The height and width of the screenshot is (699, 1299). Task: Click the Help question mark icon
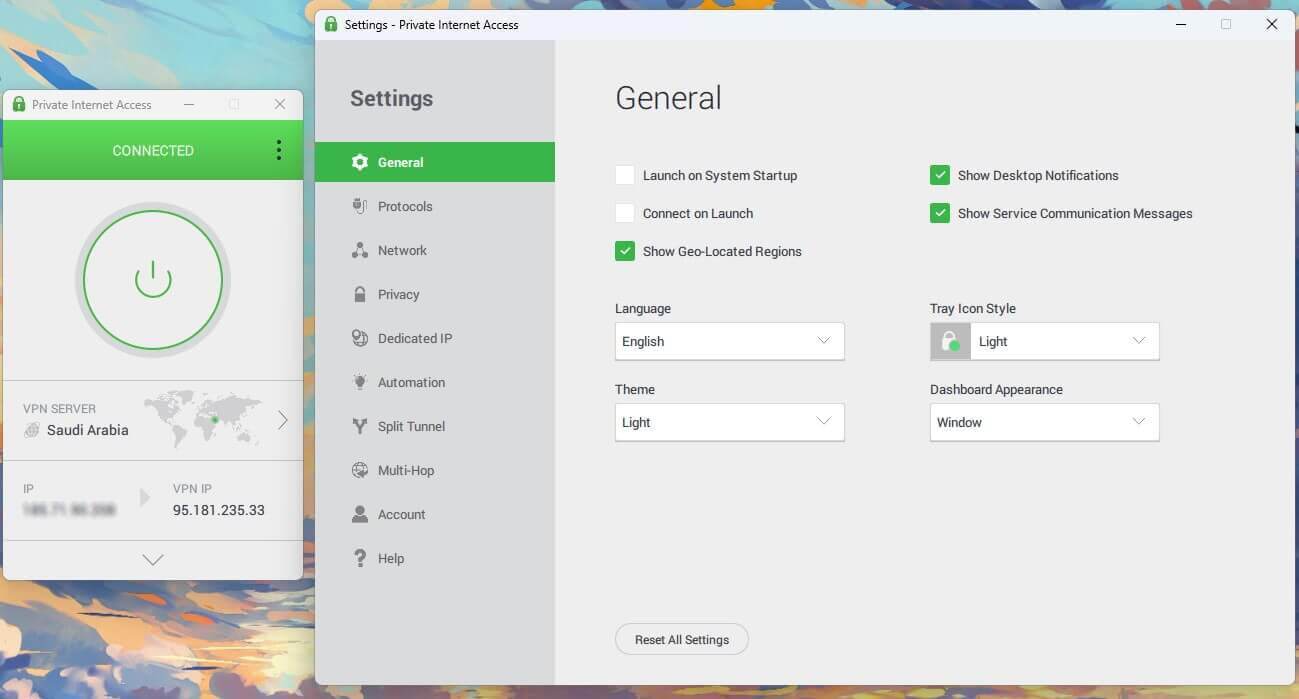click(x=360, y=558)
